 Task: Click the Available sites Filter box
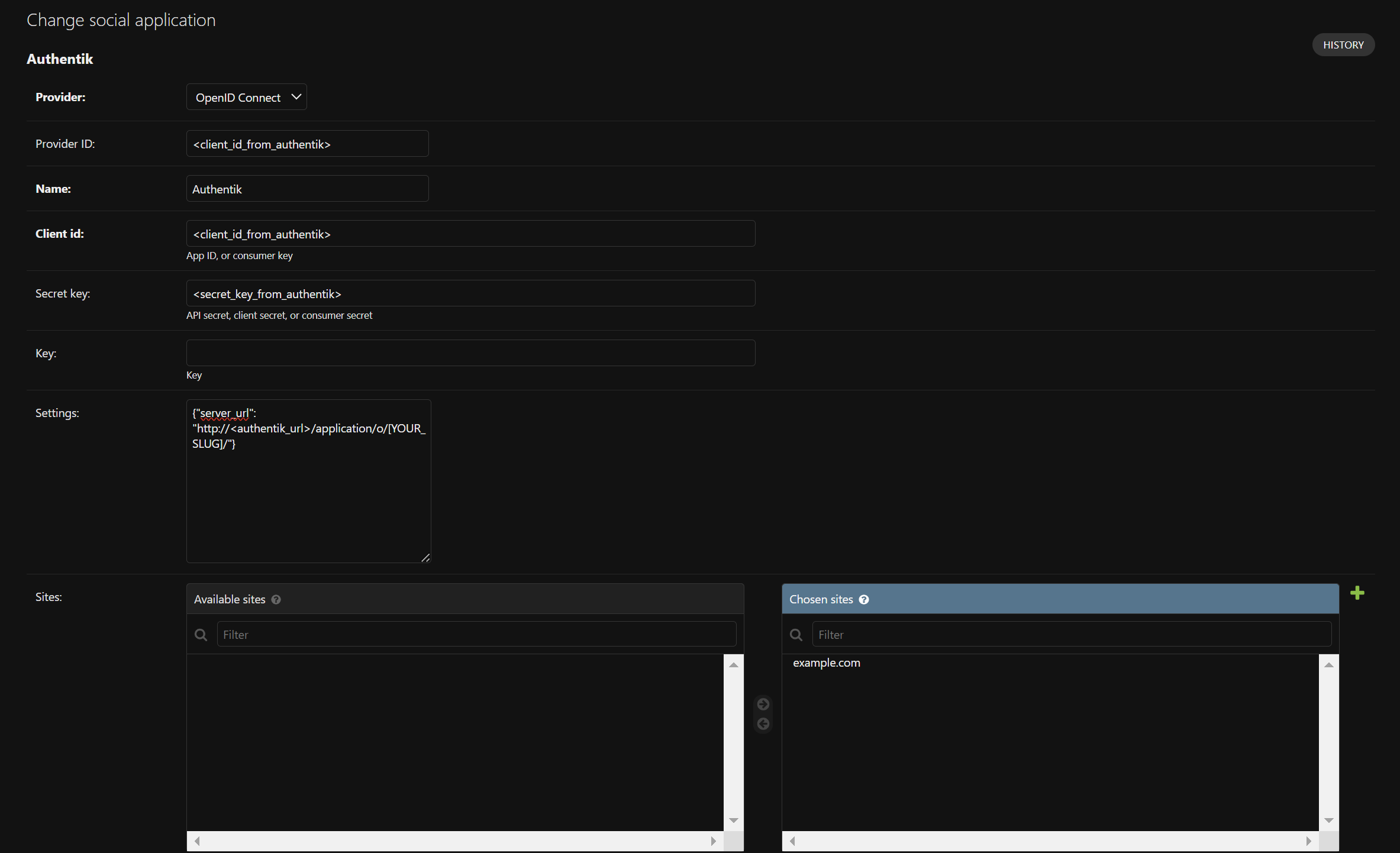(476, 634)
